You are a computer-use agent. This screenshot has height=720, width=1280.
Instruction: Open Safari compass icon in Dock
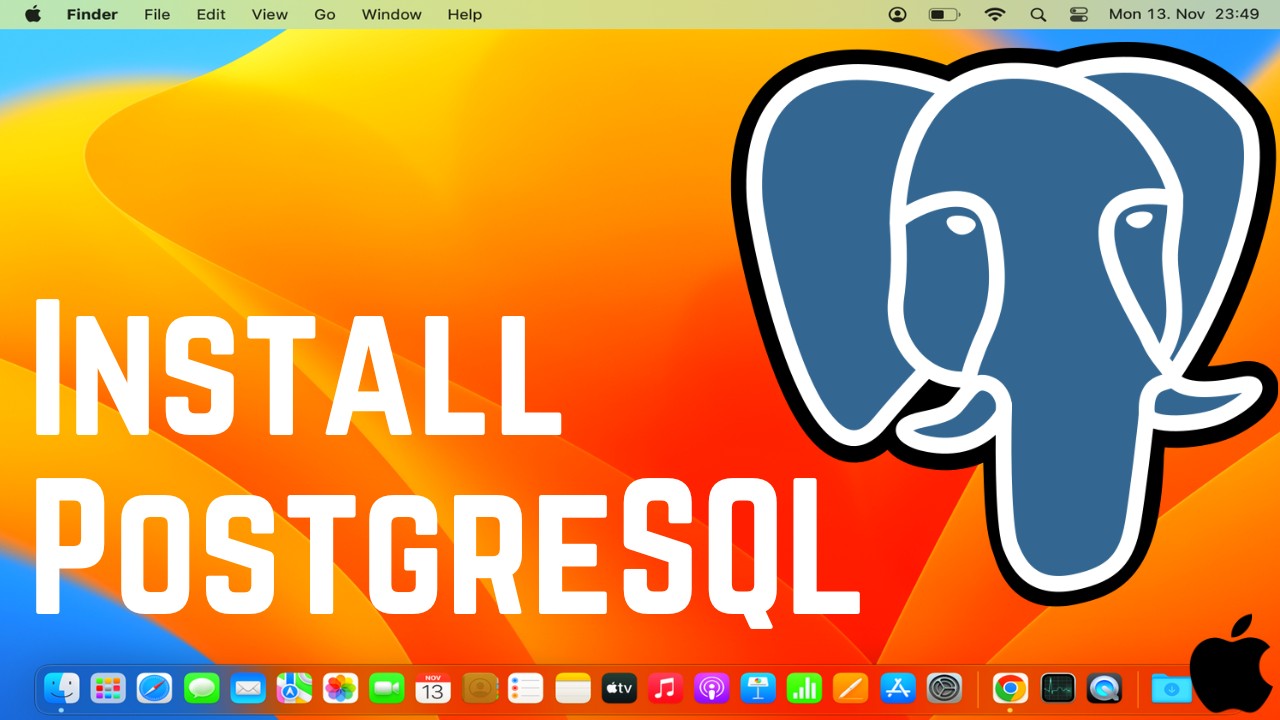[154, 688]
